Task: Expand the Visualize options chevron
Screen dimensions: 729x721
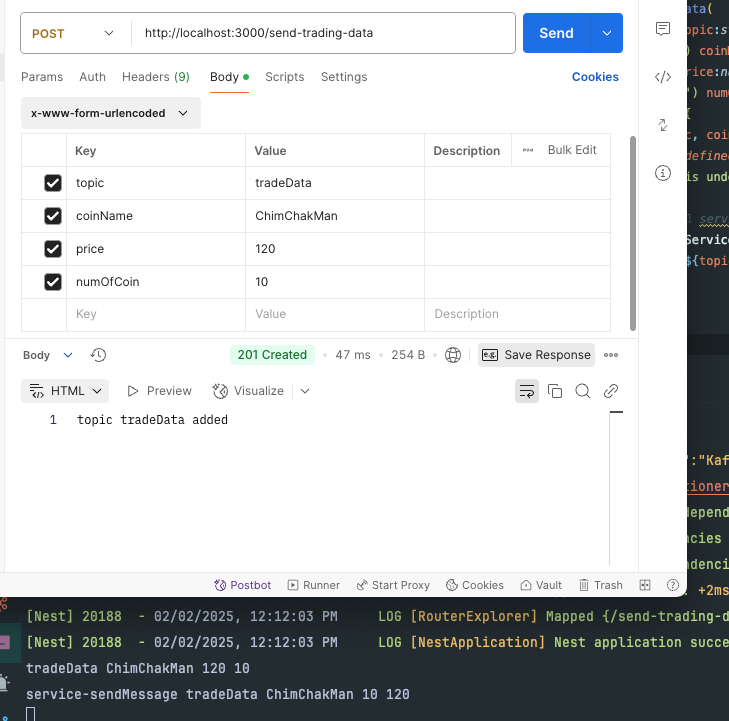Action: click(x=305, y=391)
